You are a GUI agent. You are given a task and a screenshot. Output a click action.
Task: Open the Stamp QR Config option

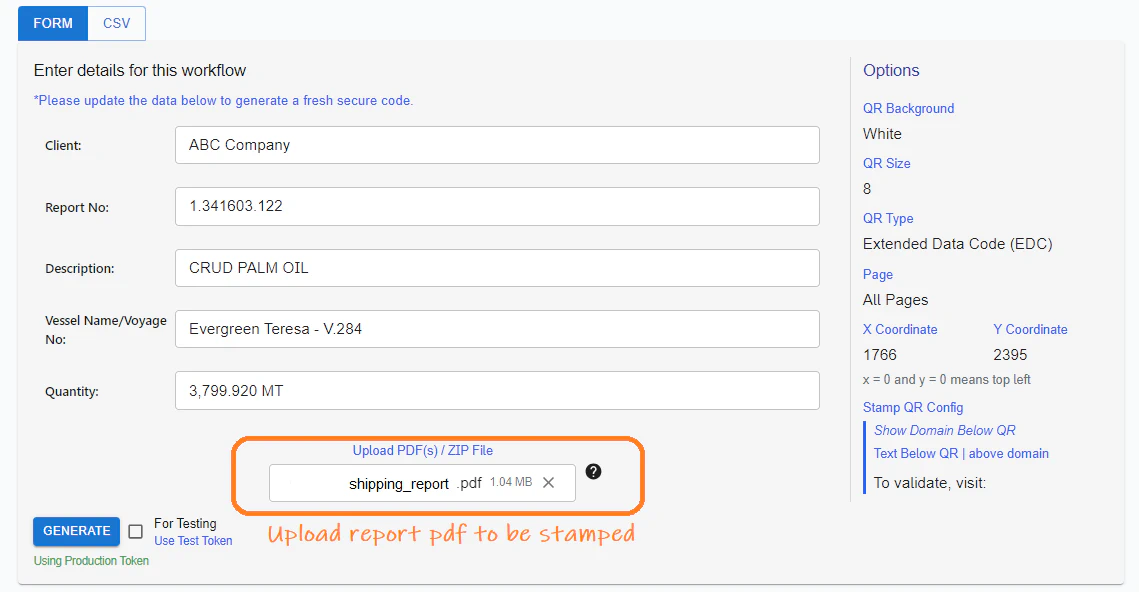tap(912, 407)
